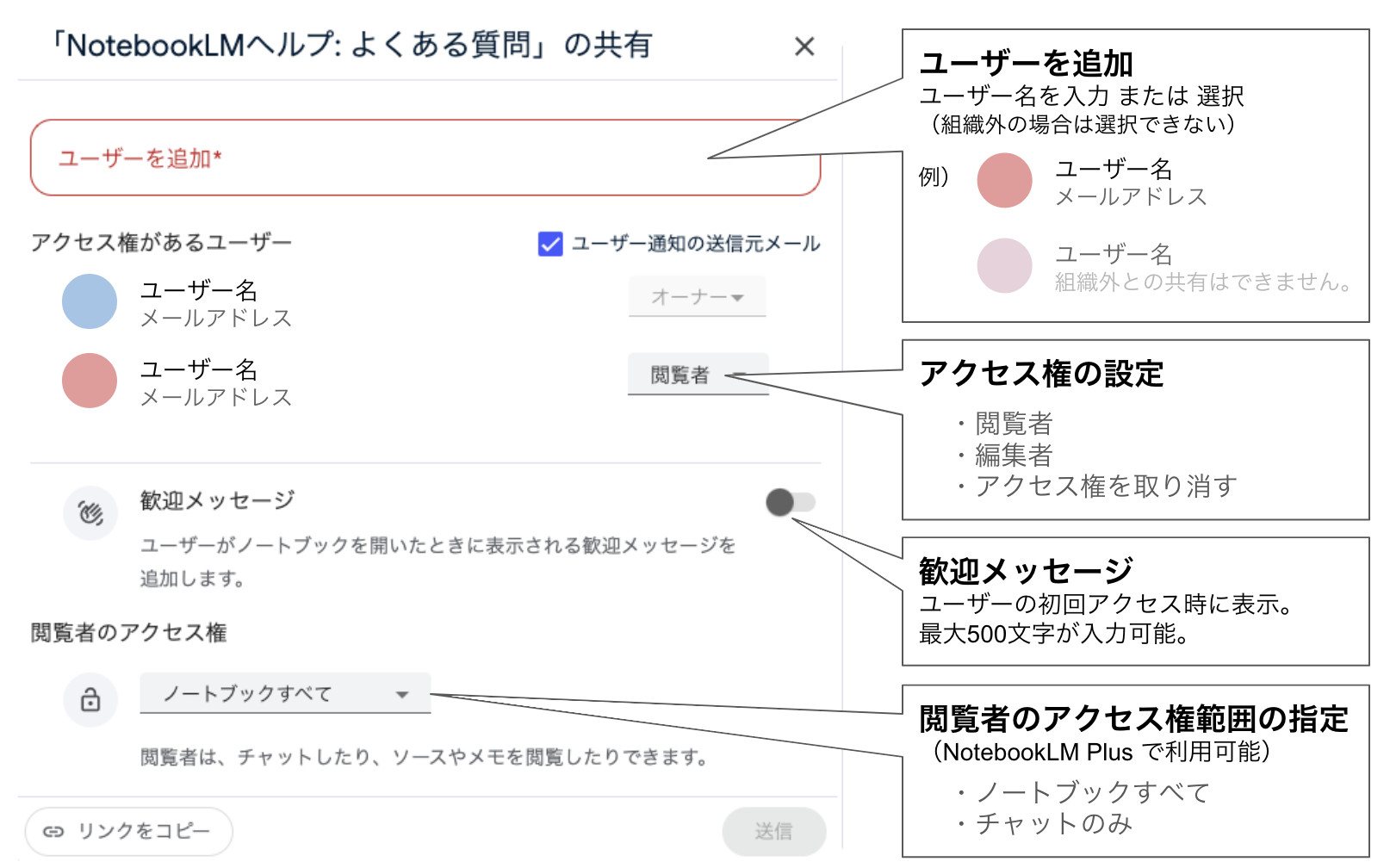Open the disabled オーナー role dropdown
Screen dimensions: 1390x868
point(697,296)
